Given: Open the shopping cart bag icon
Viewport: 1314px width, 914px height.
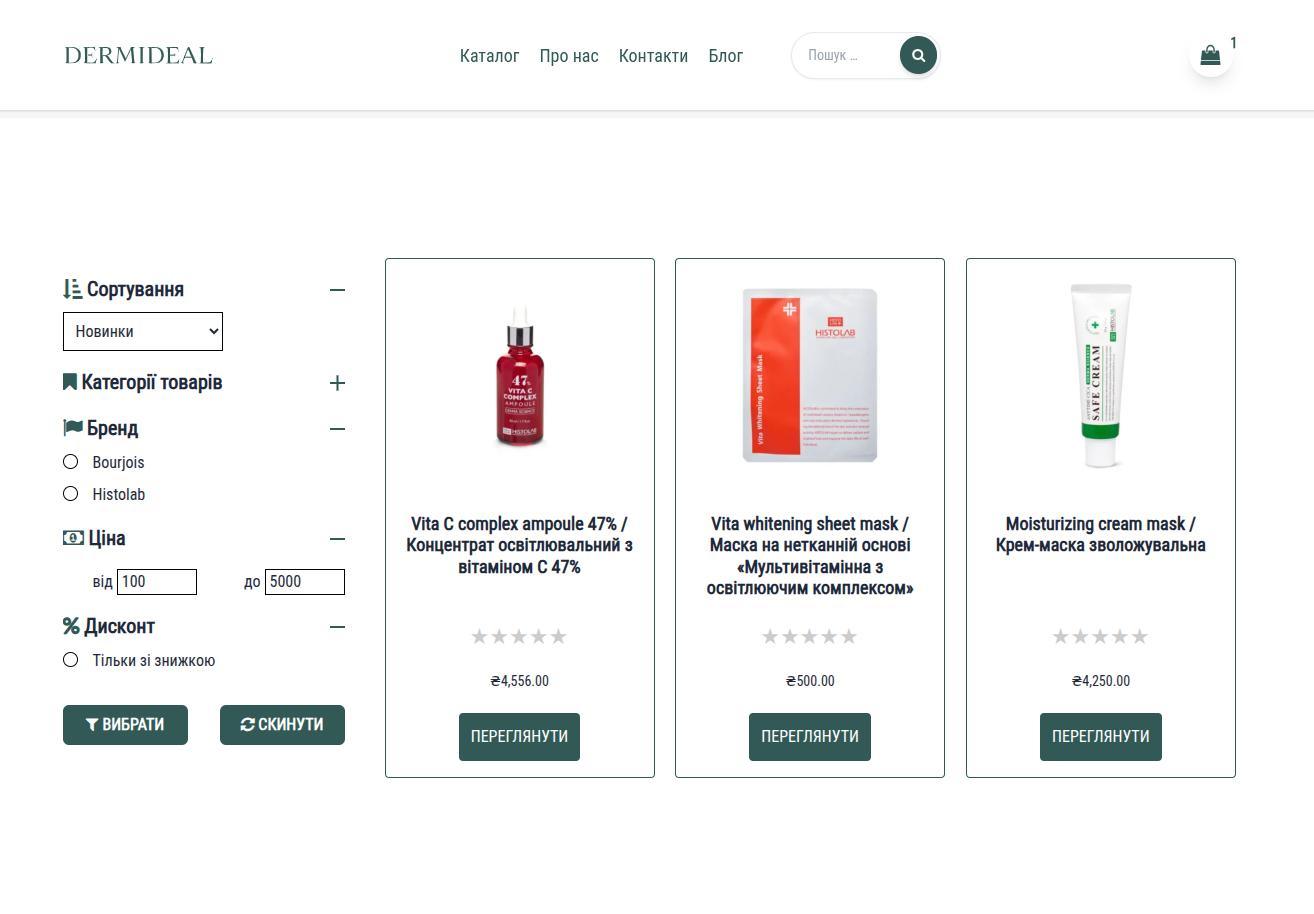Looking at the screenshot, I should pos(1210,56).
